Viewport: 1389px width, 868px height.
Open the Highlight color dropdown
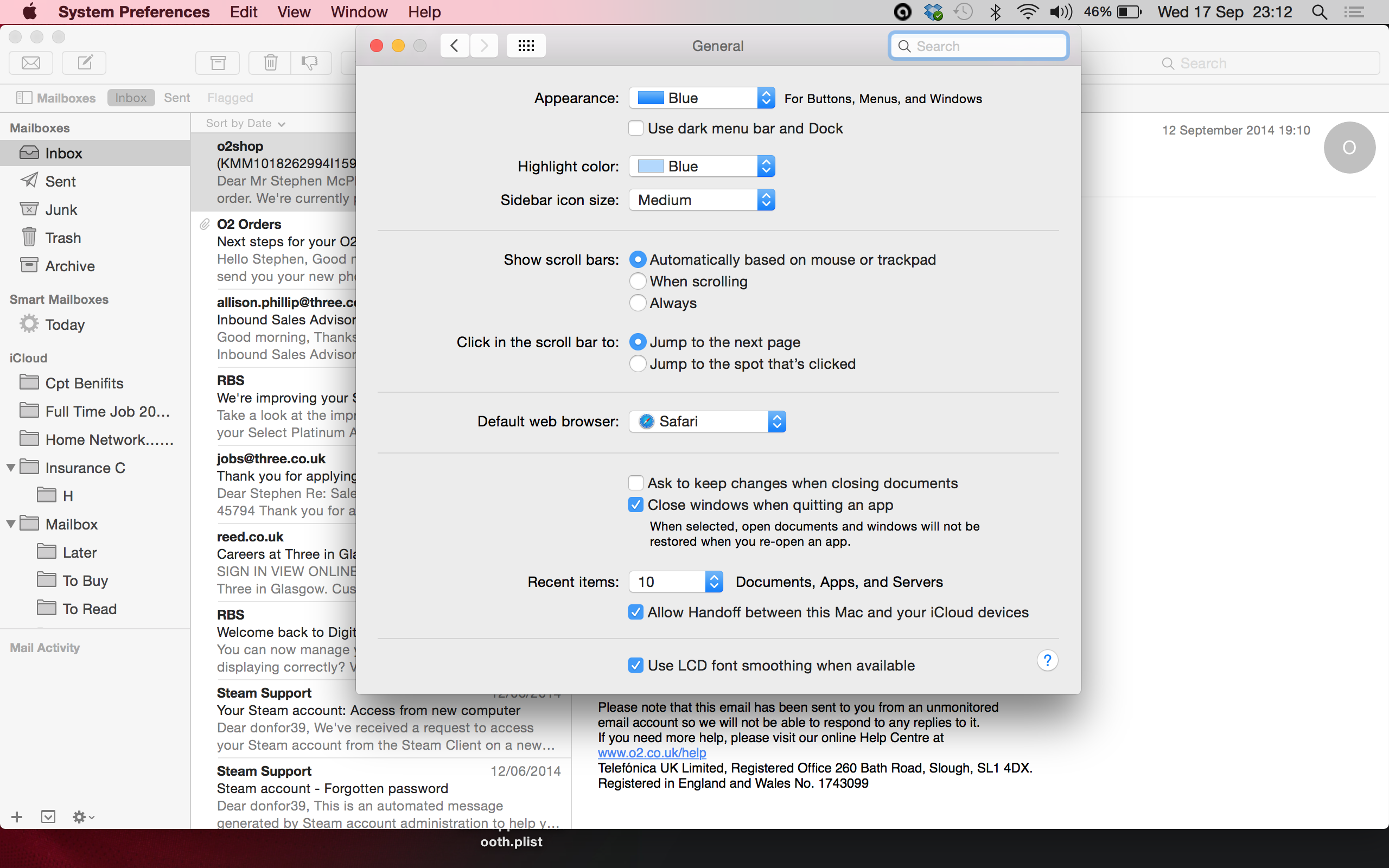click(x=702, y=167)
